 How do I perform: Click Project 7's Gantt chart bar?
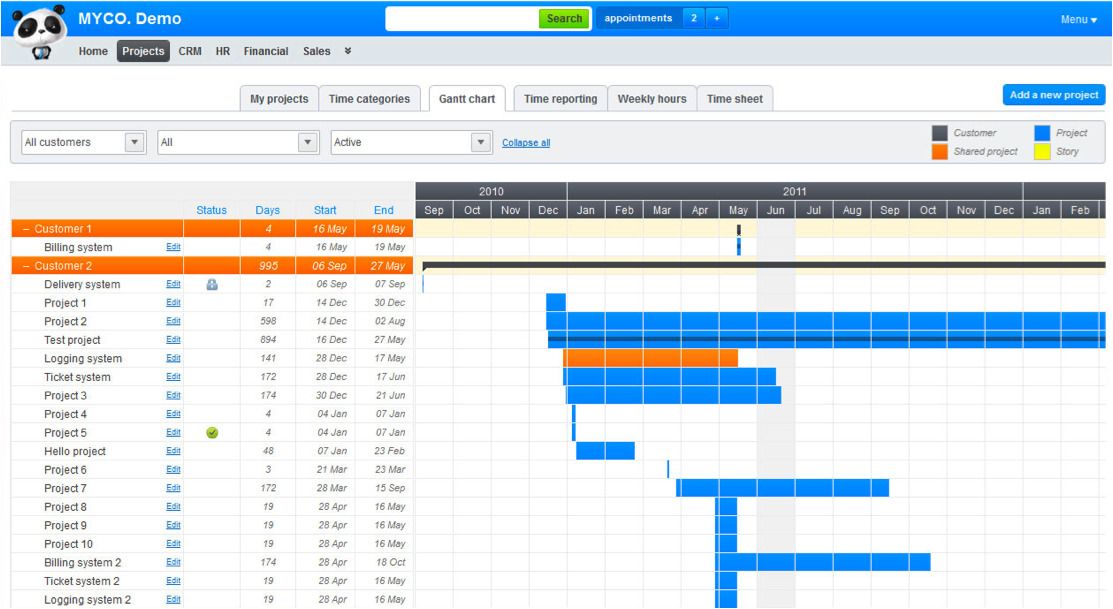point(780,487)
